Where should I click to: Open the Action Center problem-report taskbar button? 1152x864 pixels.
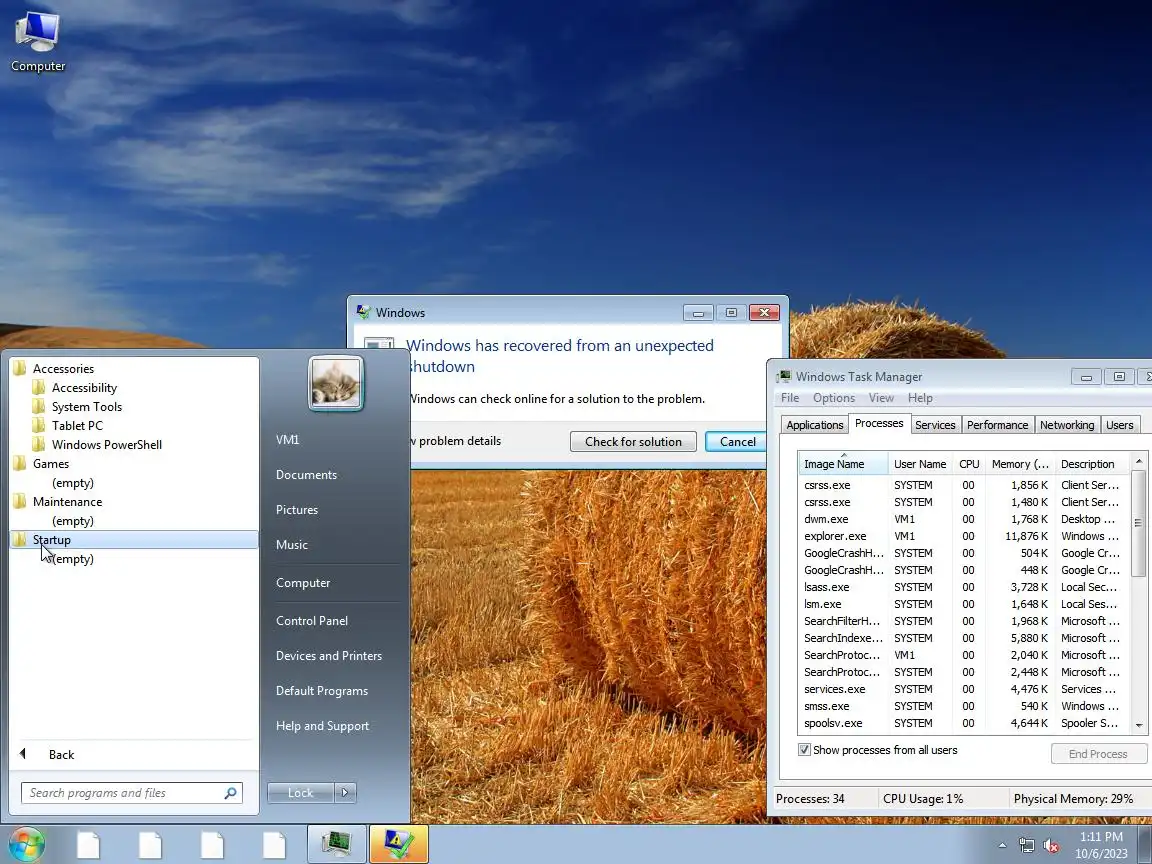(x=398, y=844)
